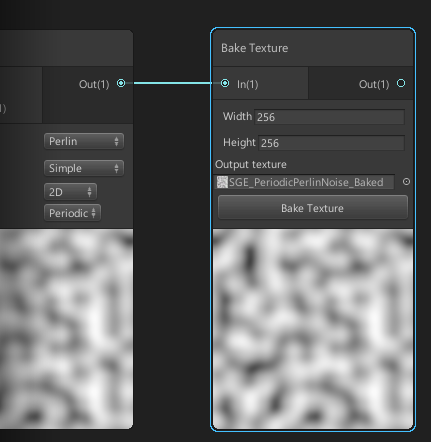
Task: Click the Height label
Action: tap(239, 142)
